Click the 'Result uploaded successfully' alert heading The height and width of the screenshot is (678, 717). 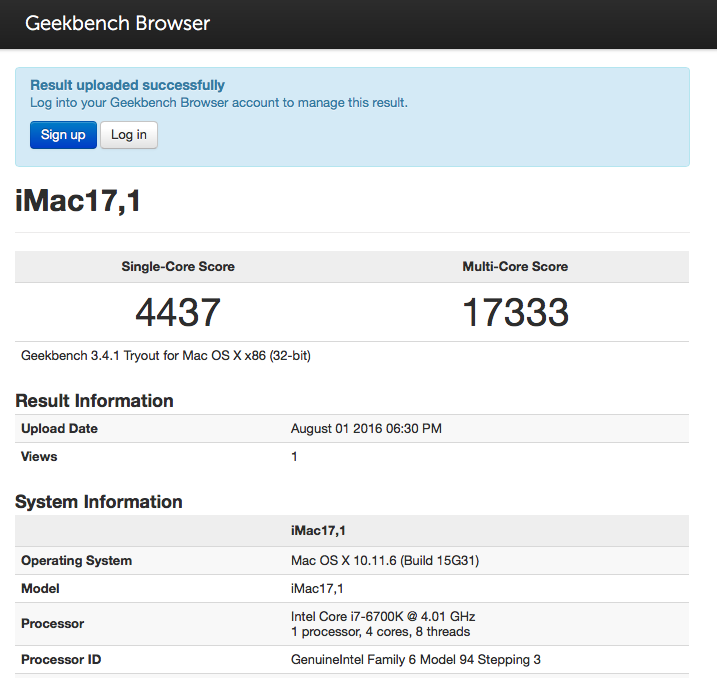[127, 85]
